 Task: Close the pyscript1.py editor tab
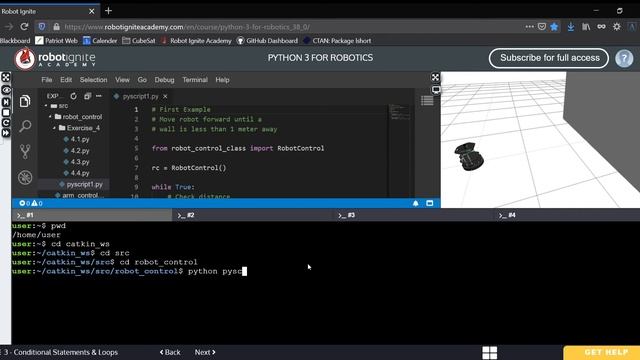(165, 96)
